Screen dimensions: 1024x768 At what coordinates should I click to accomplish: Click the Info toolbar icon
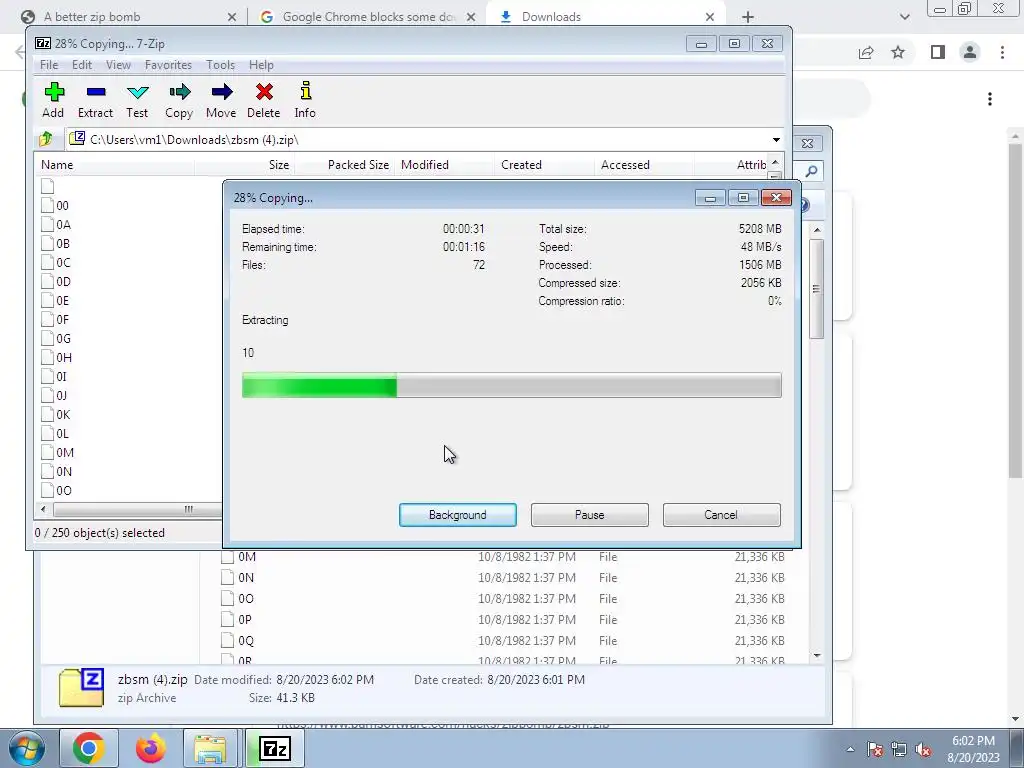pyautogui.click(x=305, y=100)
